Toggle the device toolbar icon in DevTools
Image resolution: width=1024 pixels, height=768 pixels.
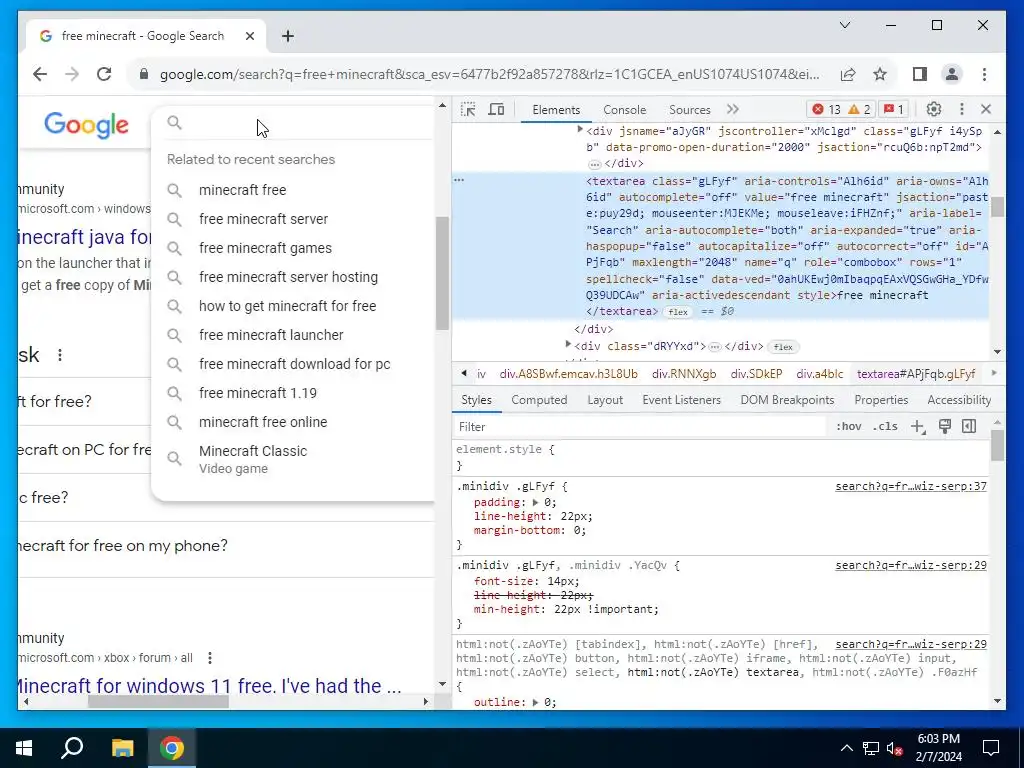pos(496,110)
